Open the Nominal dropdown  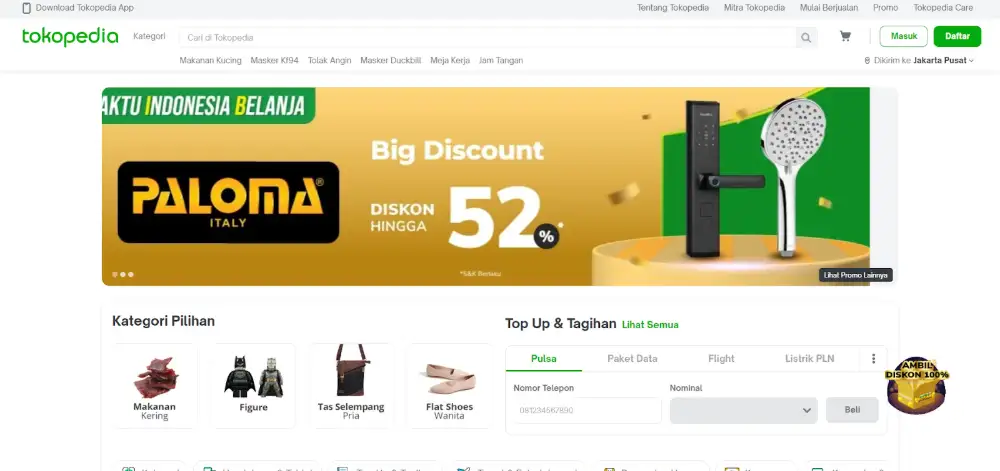point(743,410)
